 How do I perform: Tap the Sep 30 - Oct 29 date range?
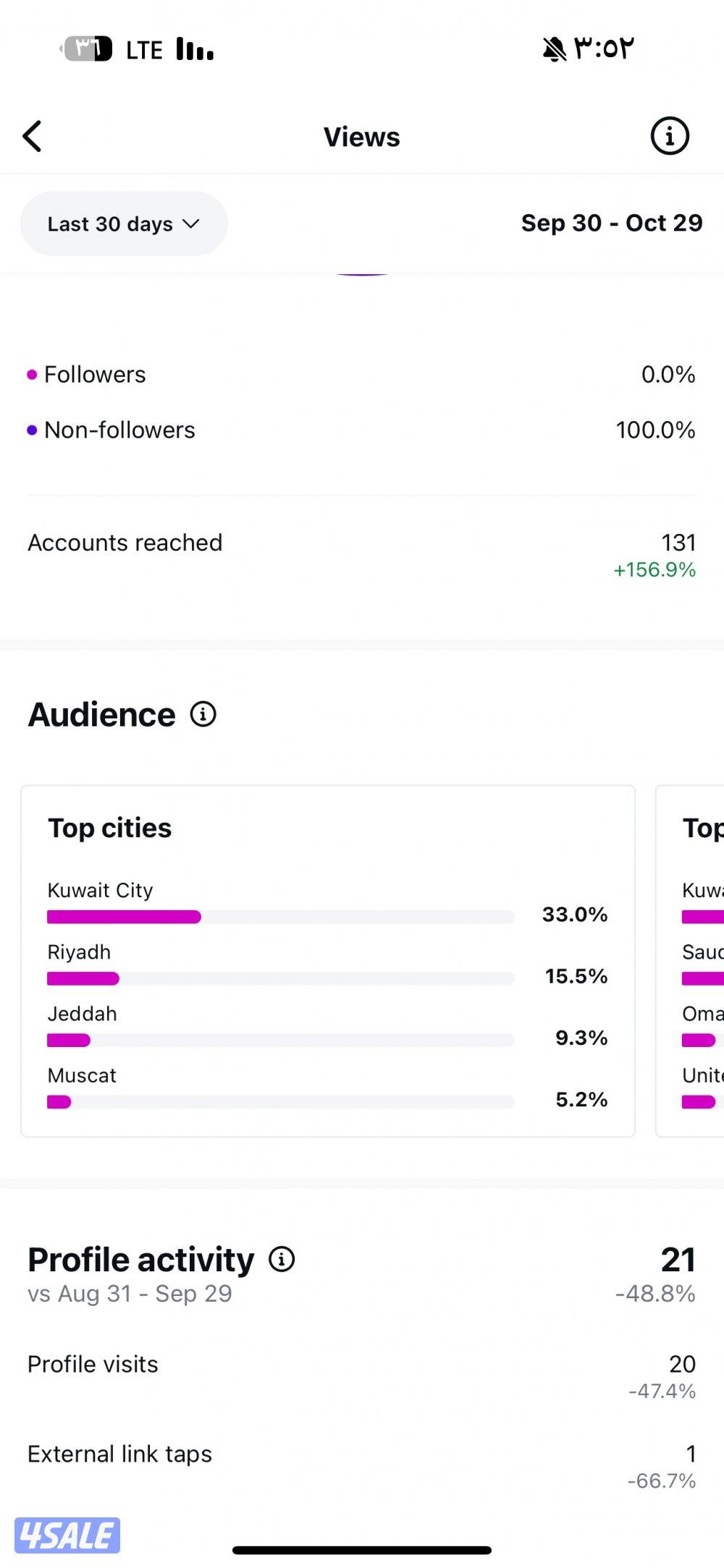tap(611, 223)
